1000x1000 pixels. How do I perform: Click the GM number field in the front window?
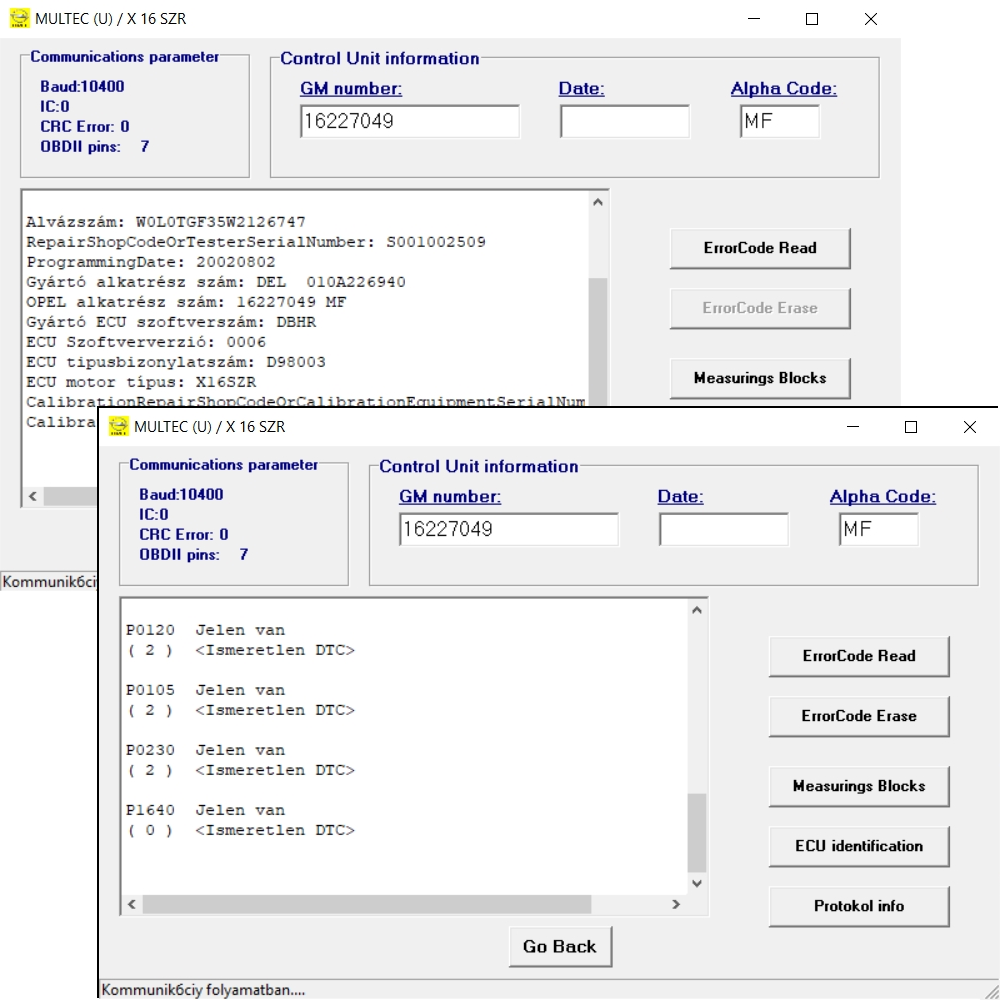coord(508,530)
